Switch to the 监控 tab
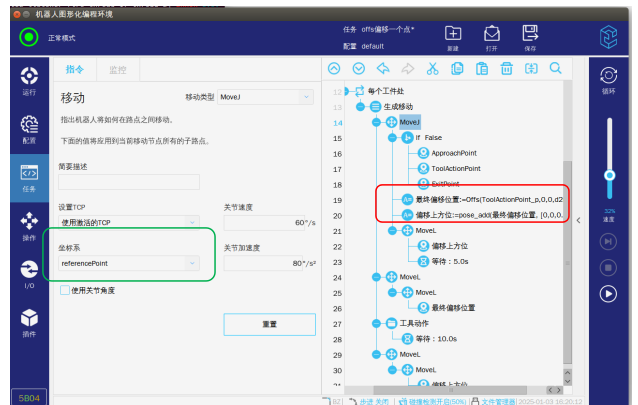638x405 pixels. pos(117,70)
